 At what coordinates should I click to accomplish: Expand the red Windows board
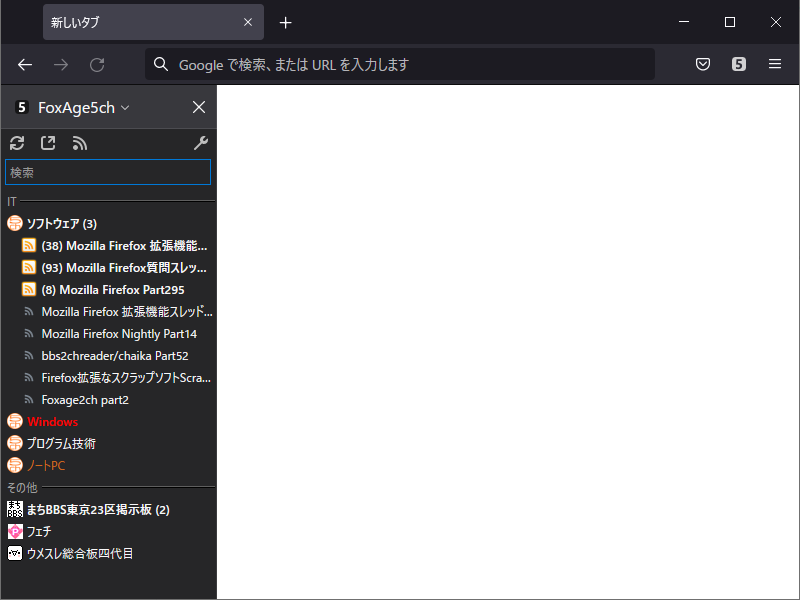click(53, 421)
